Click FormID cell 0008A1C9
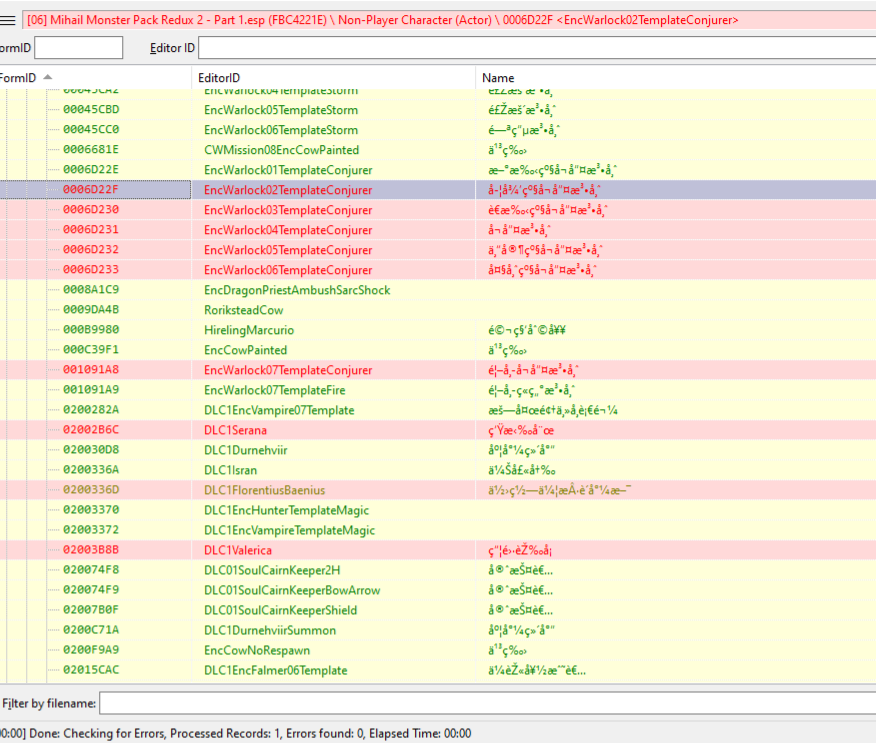Viewport: 876px width, 743px height. click(91, 289)
